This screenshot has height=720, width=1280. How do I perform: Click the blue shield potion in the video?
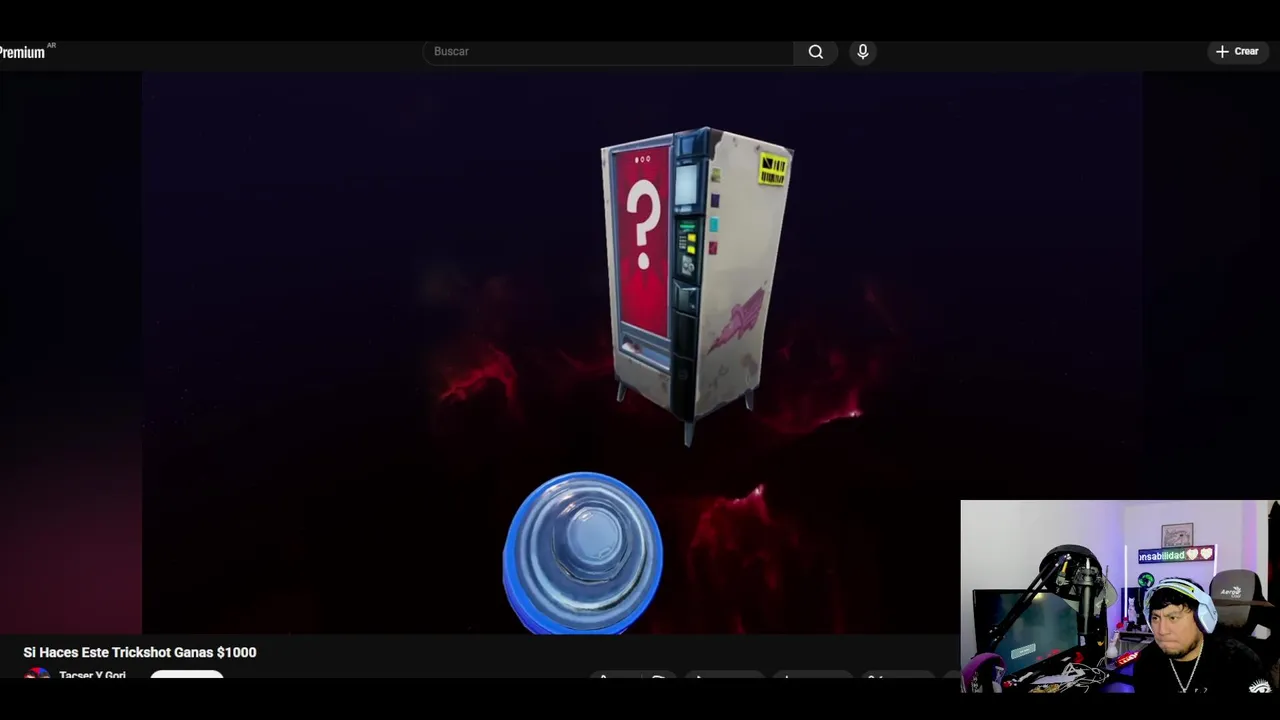pyautogui.click(x=582, y=553)
